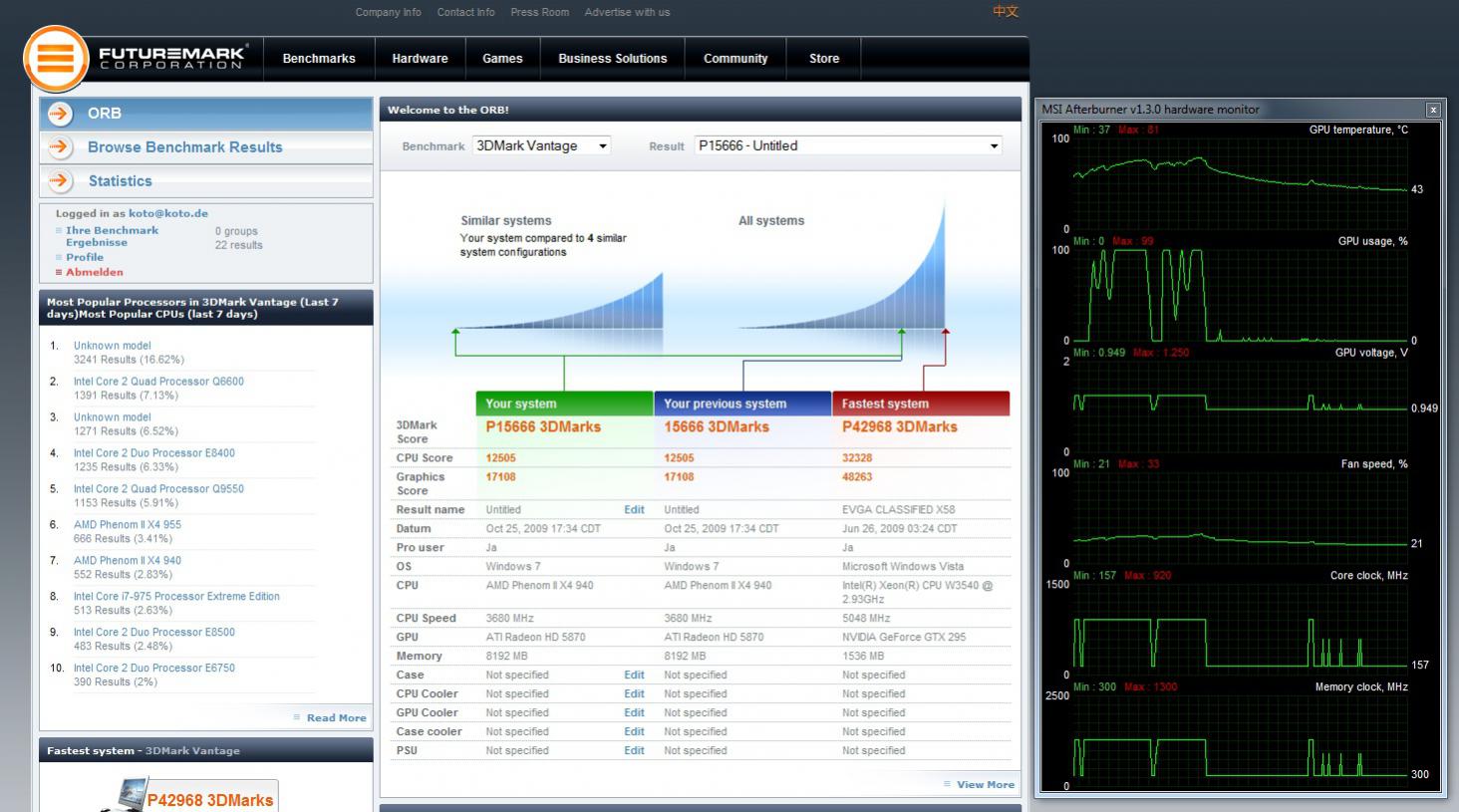Open Intel Core 2 Quad Processor Q6600

point(158,382)
